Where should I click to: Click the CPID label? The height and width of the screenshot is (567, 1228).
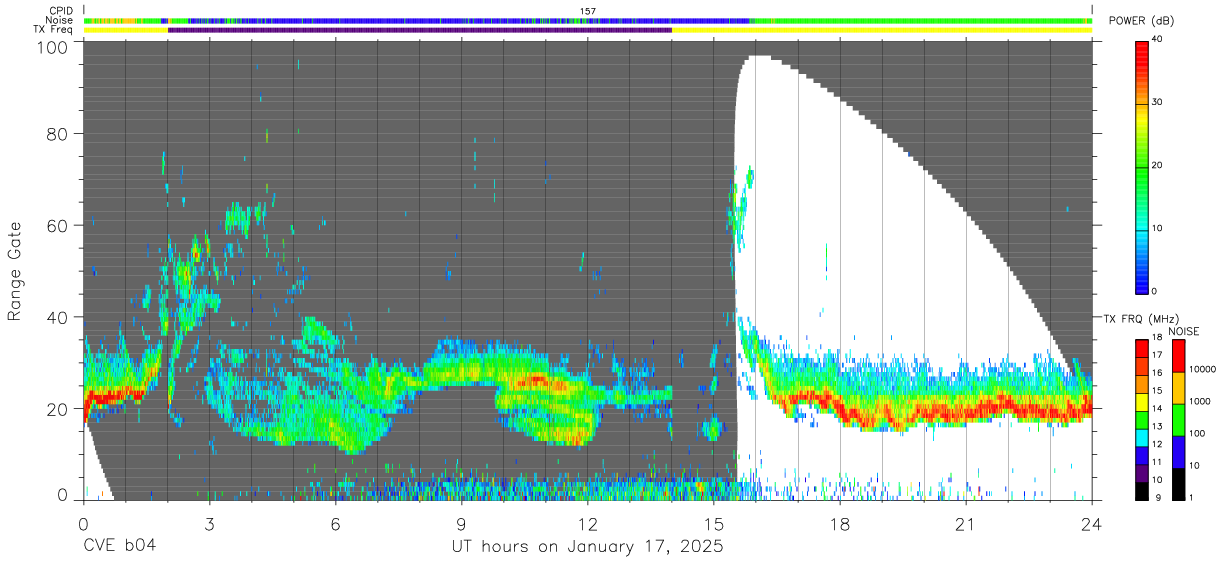[60, 11]
